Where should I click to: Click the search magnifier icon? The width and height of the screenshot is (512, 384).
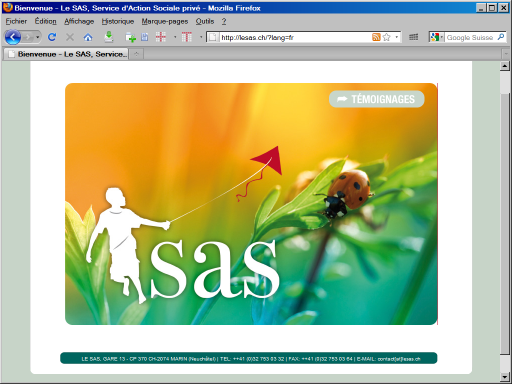pos(501,37)
